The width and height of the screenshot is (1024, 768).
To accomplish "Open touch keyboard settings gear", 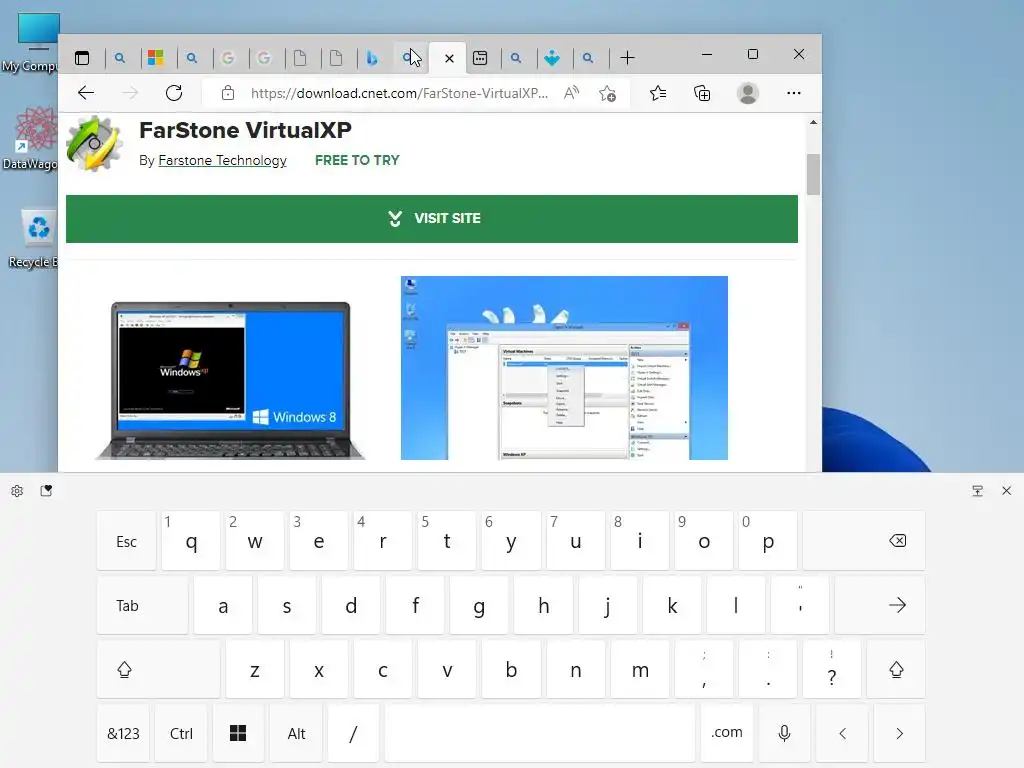I will (18, 491).
